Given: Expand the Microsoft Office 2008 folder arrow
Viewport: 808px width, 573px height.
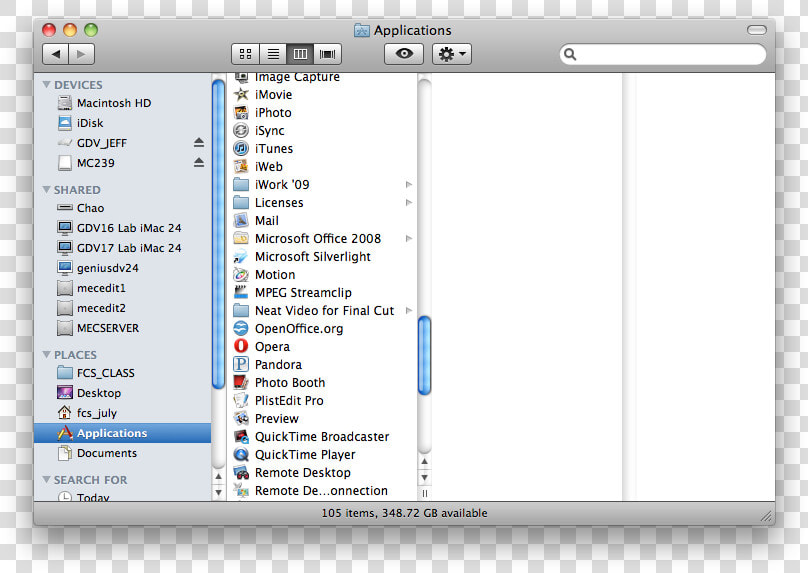Looking at the screenshot, I should tap(409, 239).
